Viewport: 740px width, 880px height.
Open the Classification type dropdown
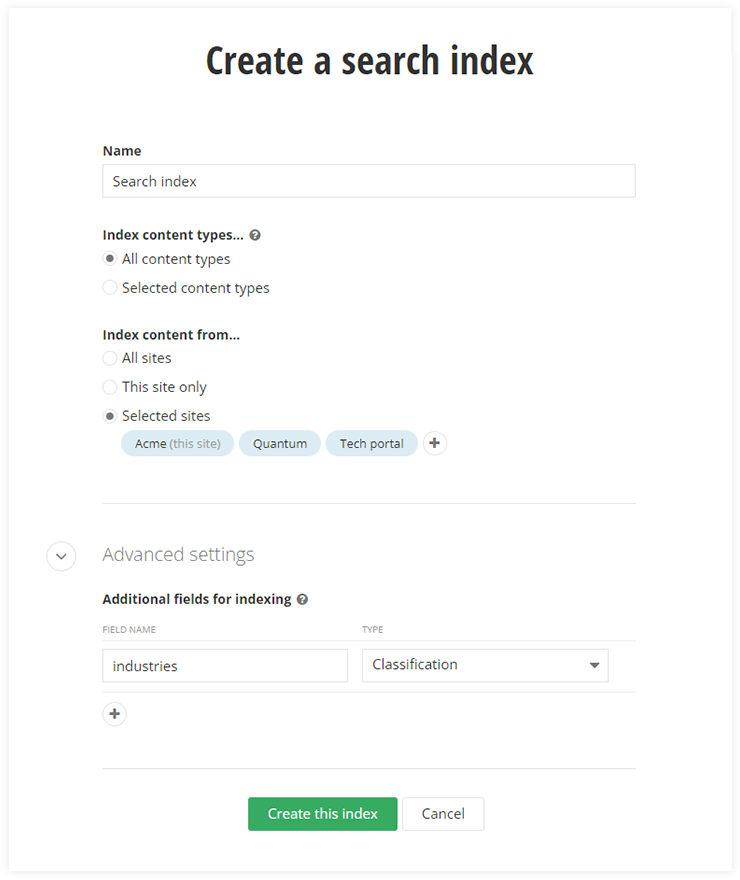[484, 665]
